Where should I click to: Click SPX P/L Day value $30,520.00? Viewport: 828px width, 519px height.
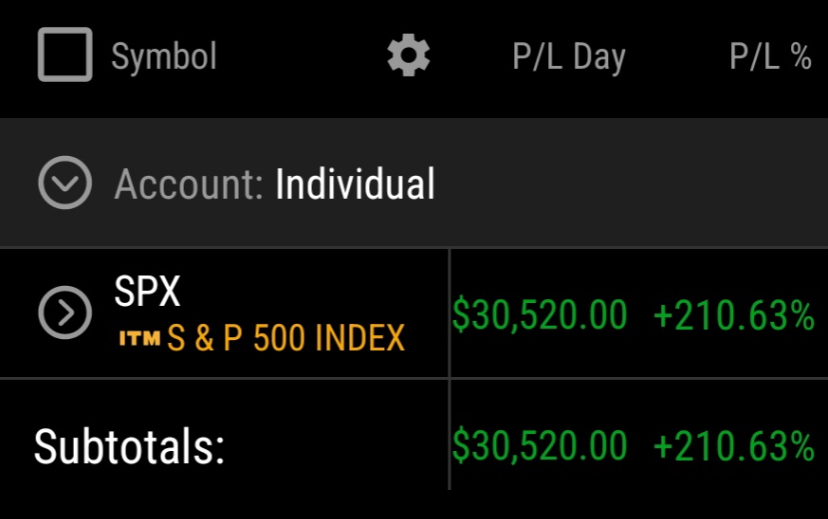click(x=540, y=315)
